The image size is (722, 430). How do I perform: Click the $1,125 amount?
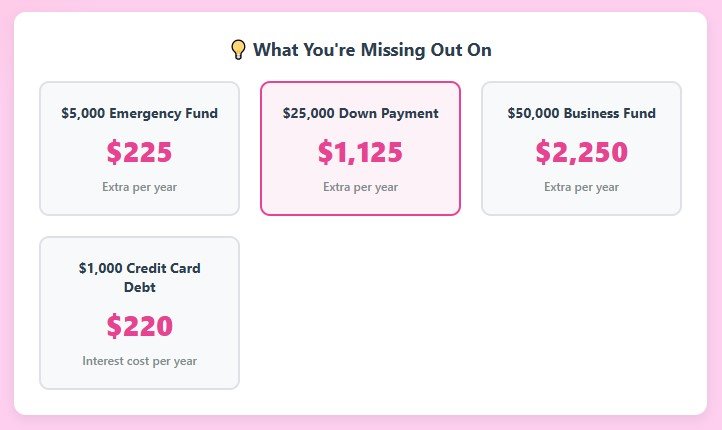point(361,152)
